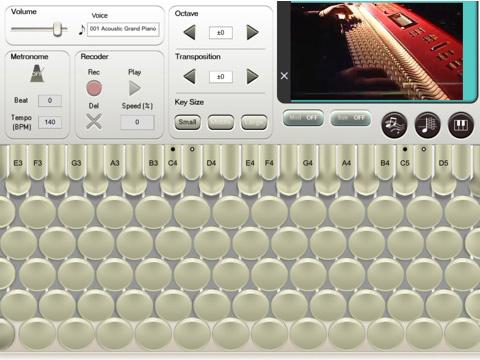Select Small key size
This screenshot has width=480, height=360.
tap(188, 122)
